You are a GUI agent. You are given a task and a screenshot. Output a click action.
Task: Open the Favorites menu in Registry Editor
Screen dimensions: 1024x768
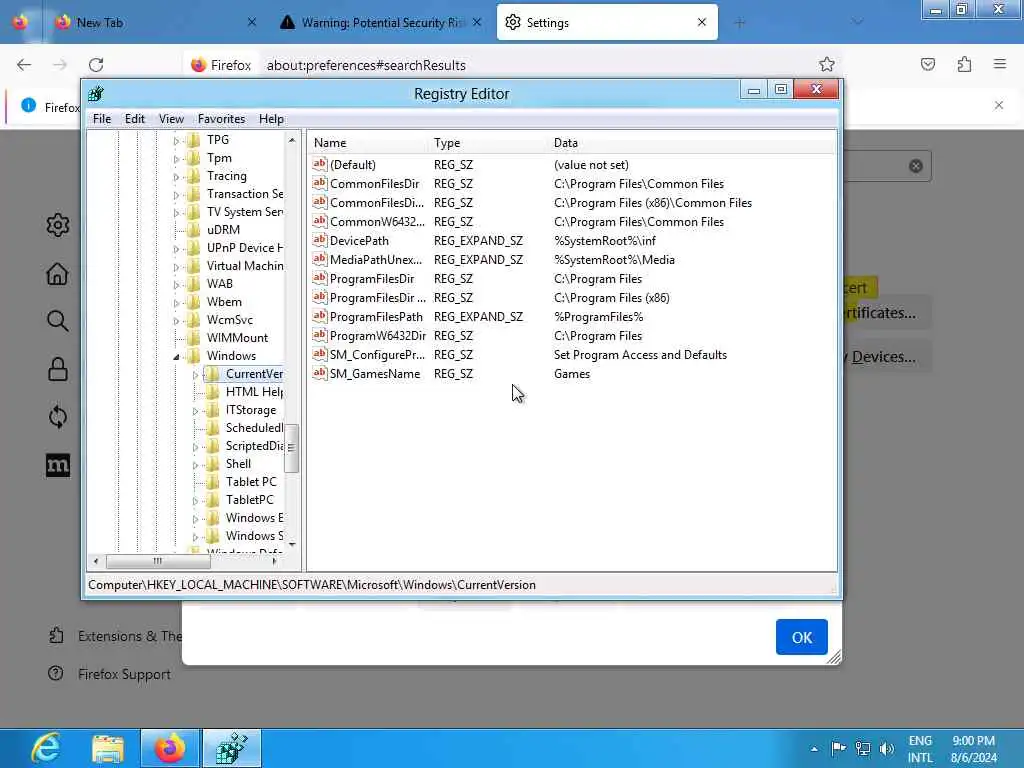221,119
